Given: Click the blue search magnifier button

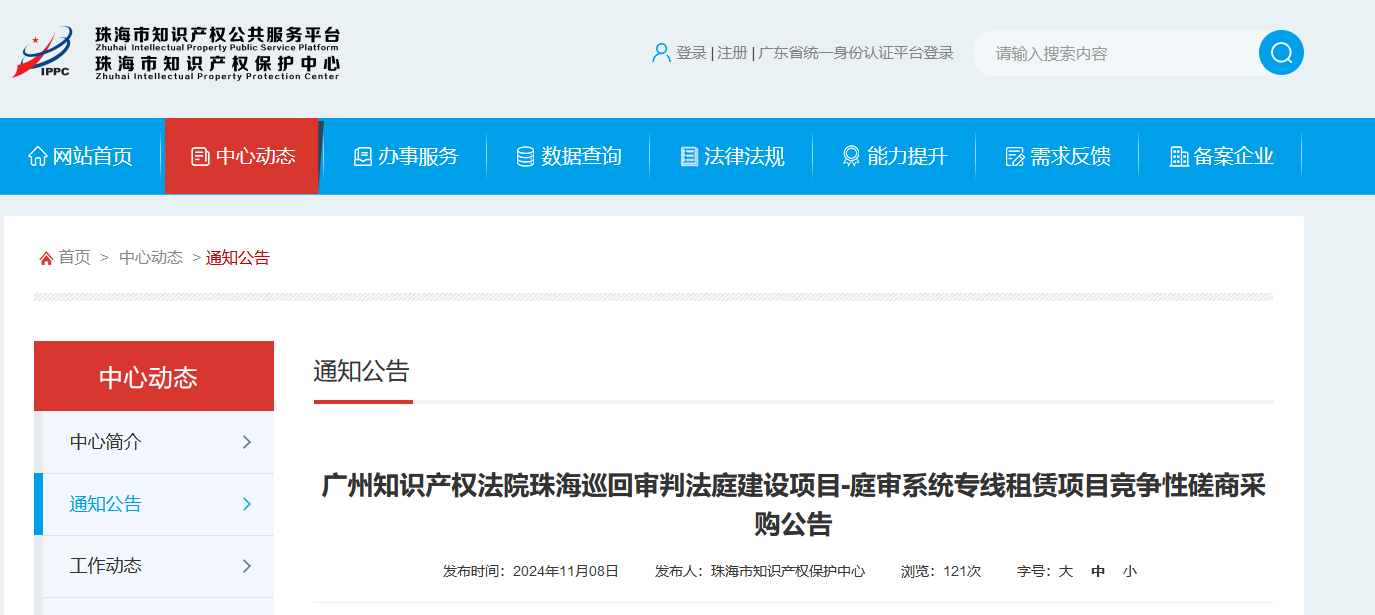Looking at the screenshot, I should point(1281,53).
